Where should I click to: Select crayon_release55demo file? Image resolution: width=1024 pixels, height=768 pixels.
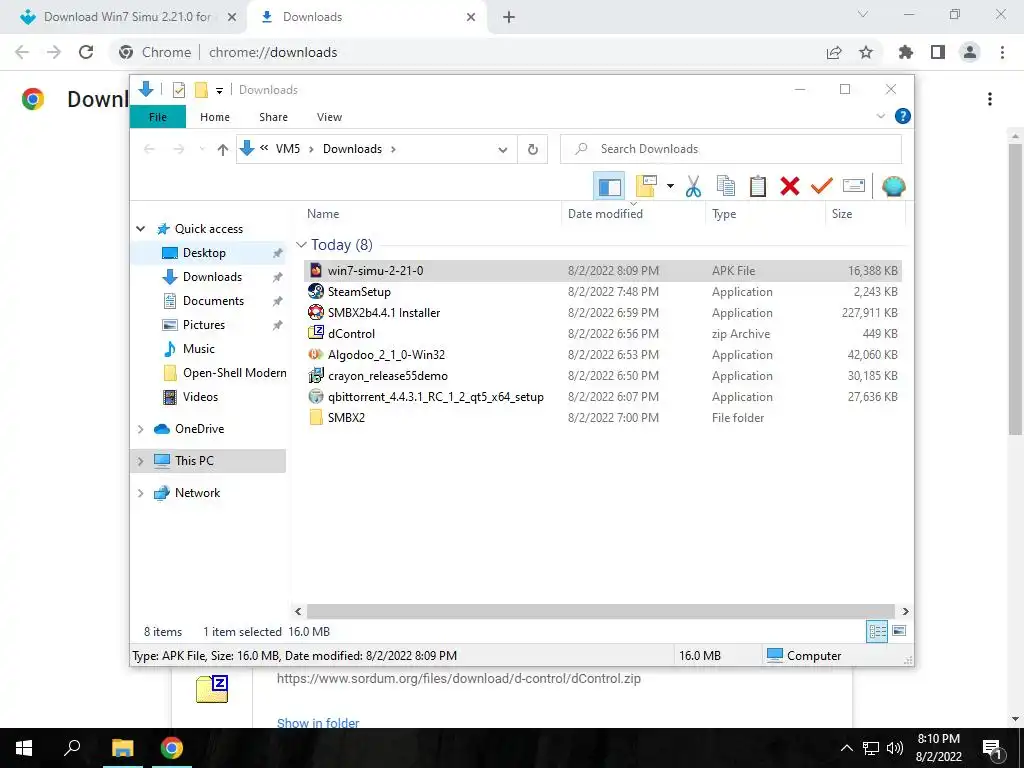[x=602, y=376]
